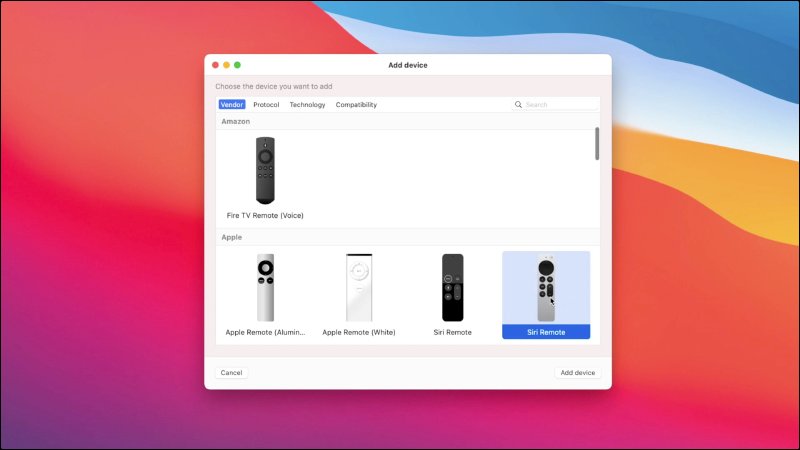Click the Fire TV Remote (Voice) label
This screenshot has height=450, width=800.
tap(265, 215)
